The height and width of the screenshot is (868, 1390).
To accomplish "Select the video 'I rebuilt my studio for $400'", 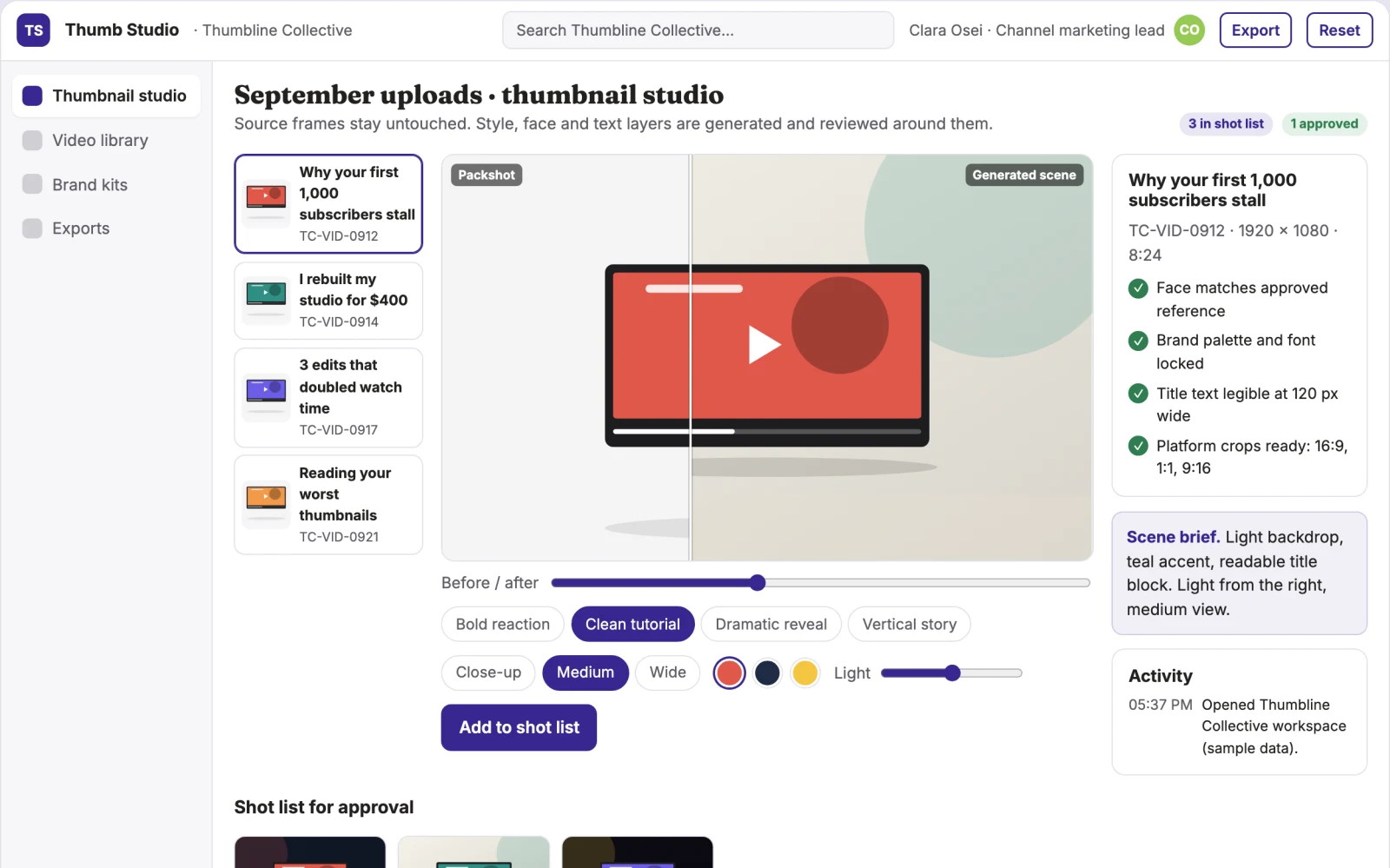I will [x=328, y=301].
